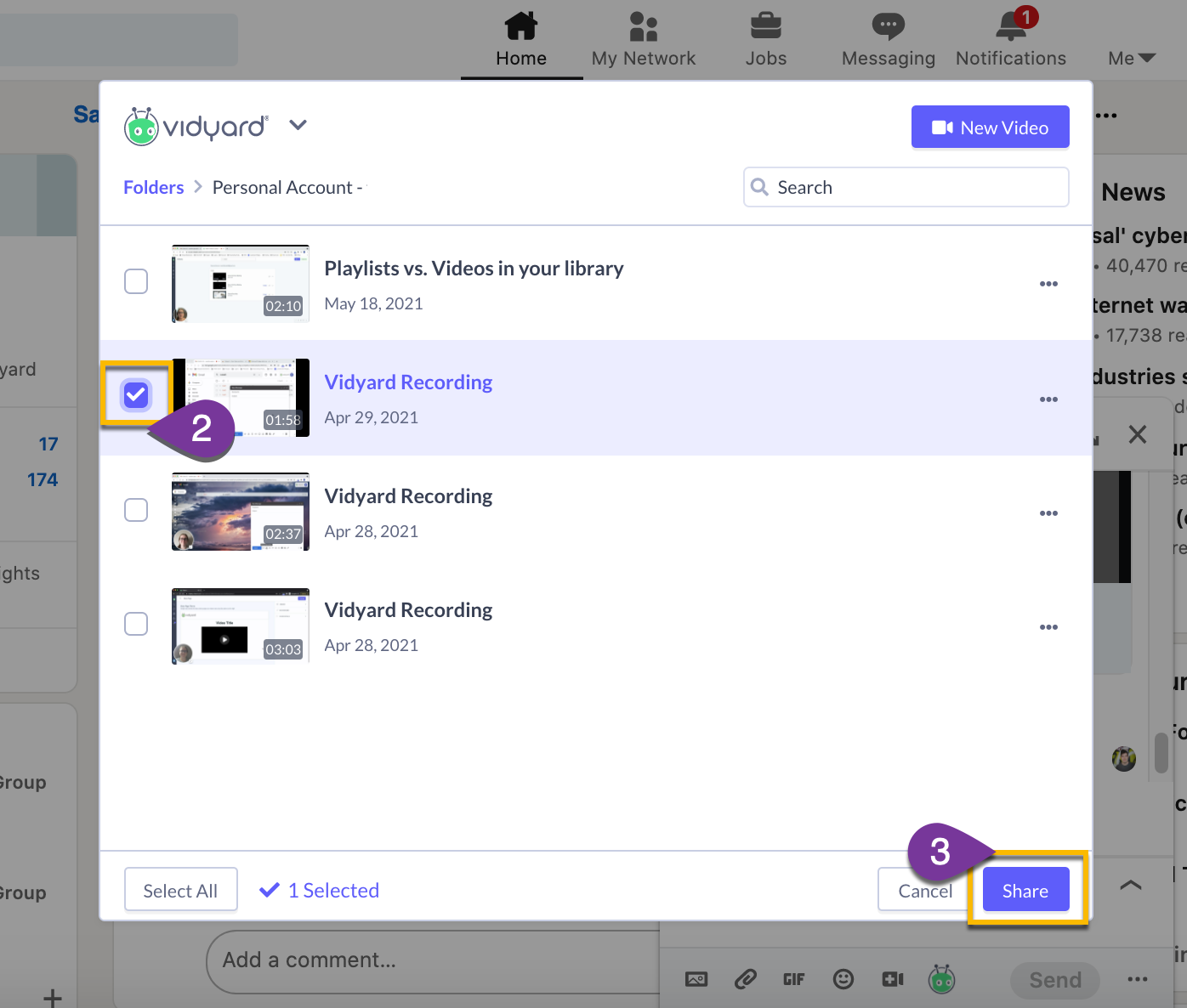Click the 'Apr 29, 2021' date text

[372, 417]
